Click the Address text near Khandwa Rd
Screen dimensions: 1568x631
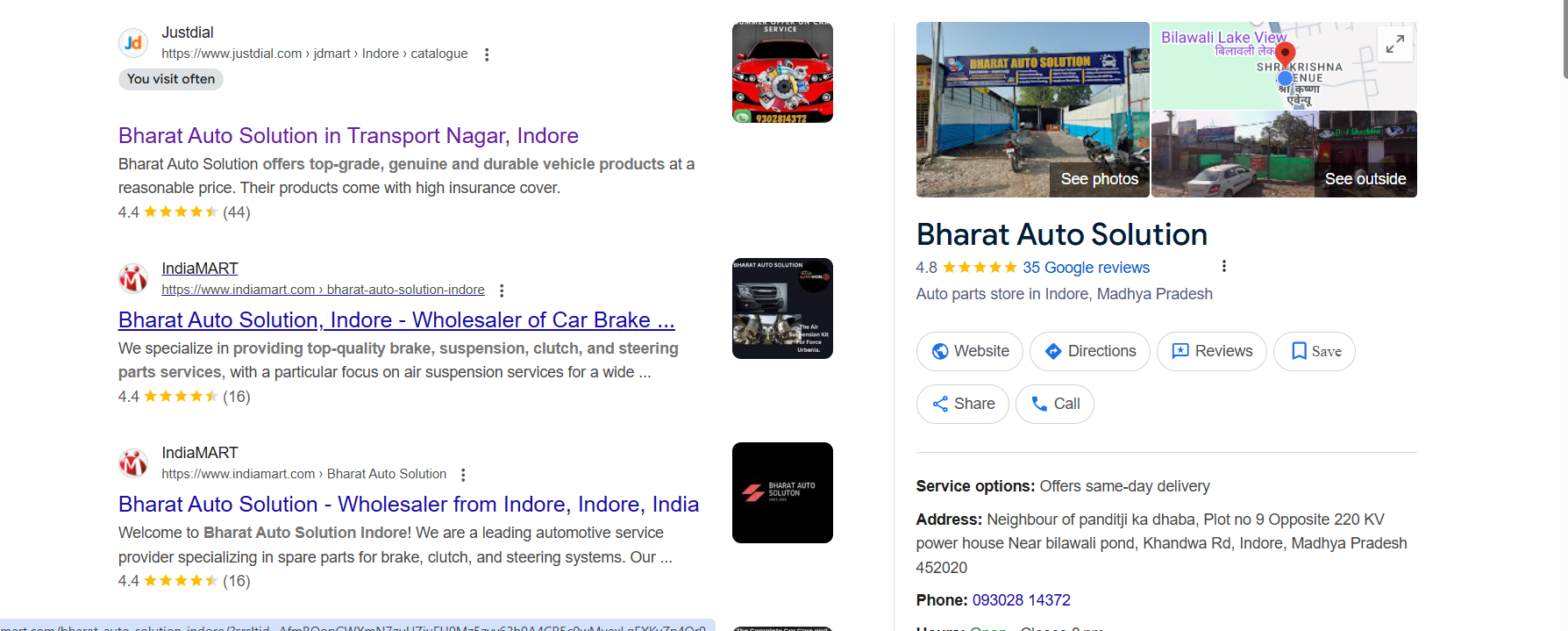1162,543
